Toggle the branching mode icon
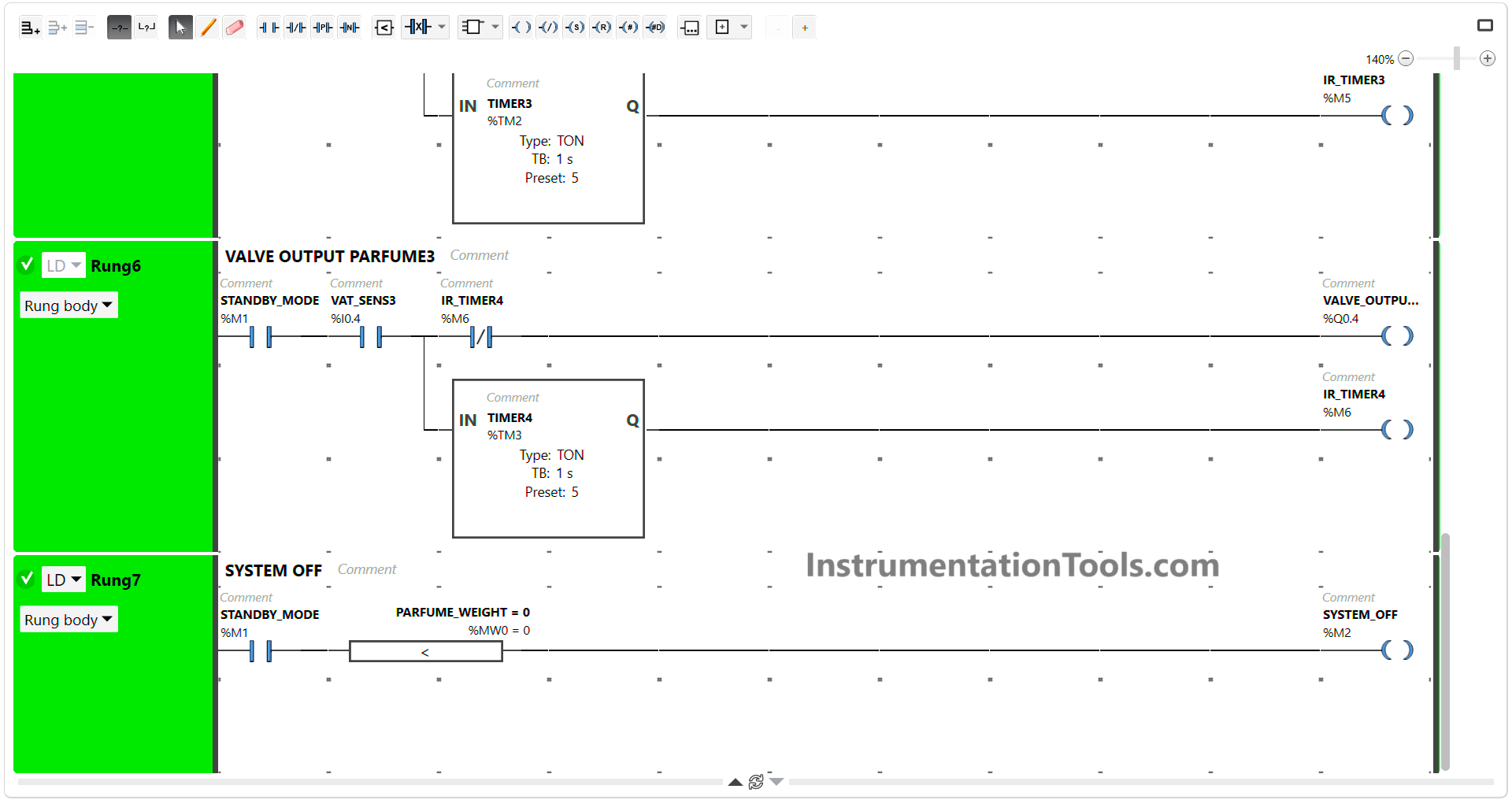 point(119,28)
